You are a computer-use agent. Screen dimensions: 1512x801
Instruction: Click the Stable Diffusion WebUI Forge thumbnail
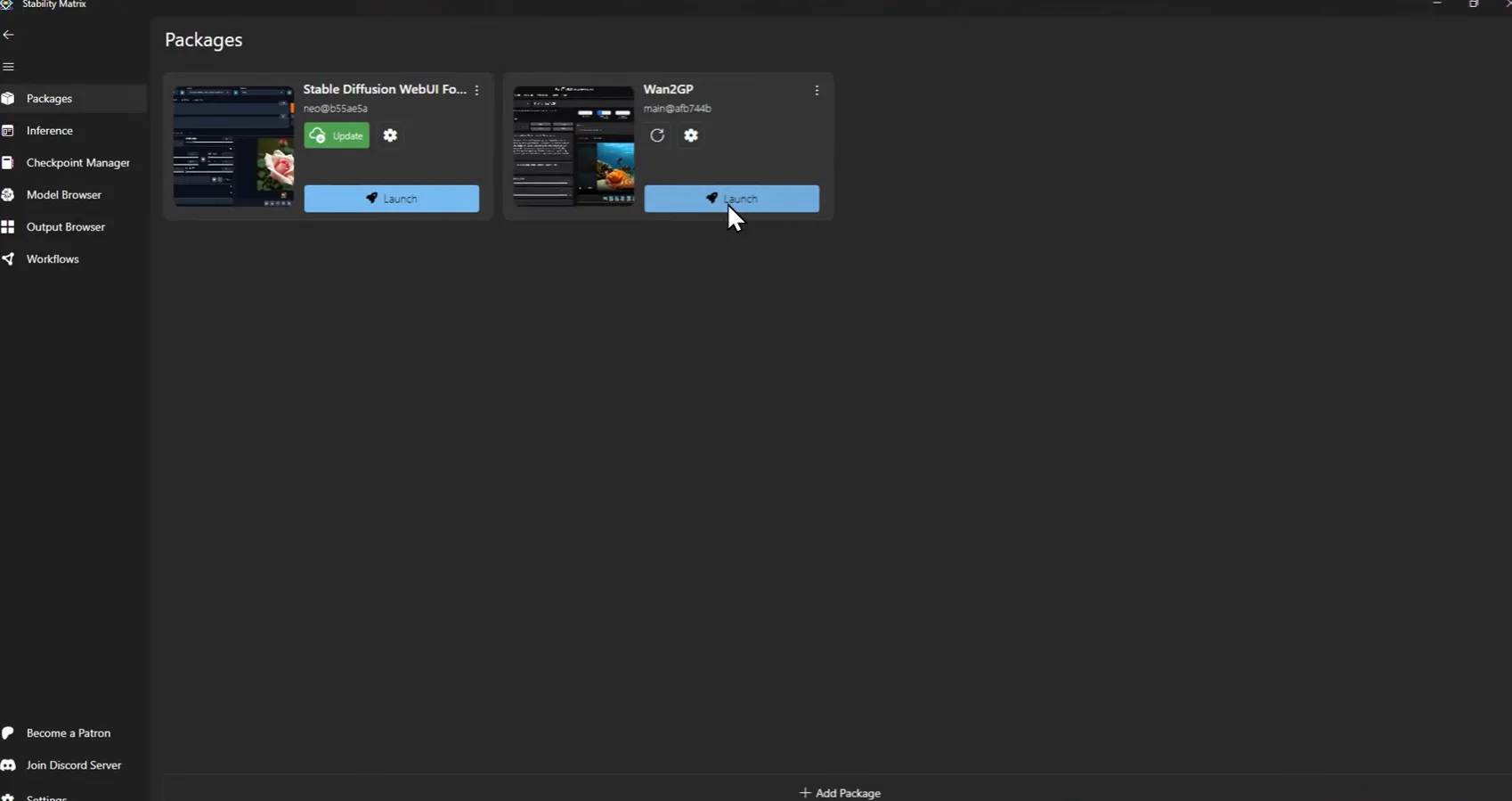pyautogui.click(x=233, y=146)
